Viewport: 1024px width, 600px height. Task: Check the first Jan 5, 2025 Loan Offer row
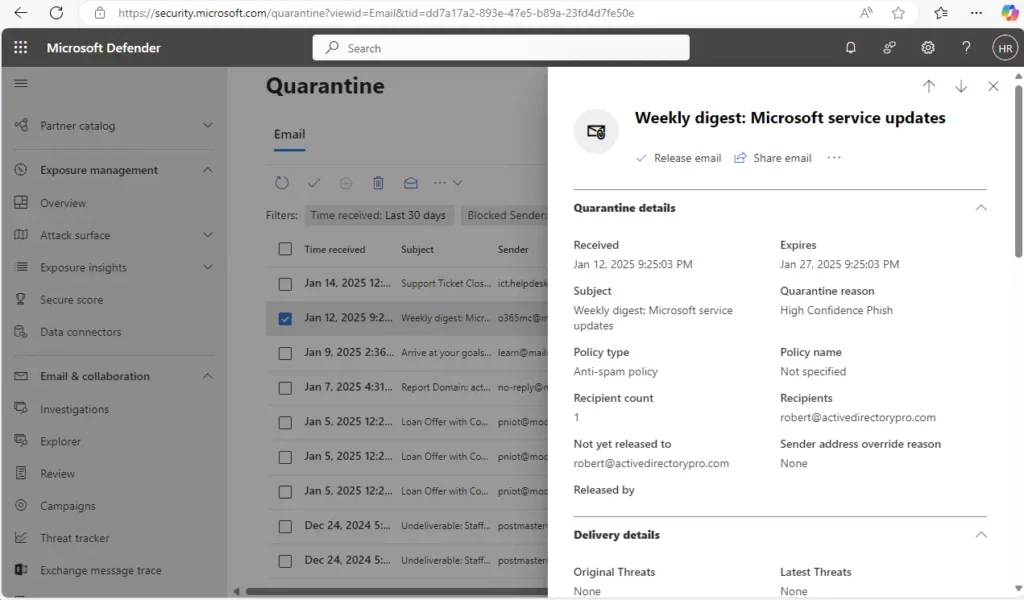click(x=285, y=422)
